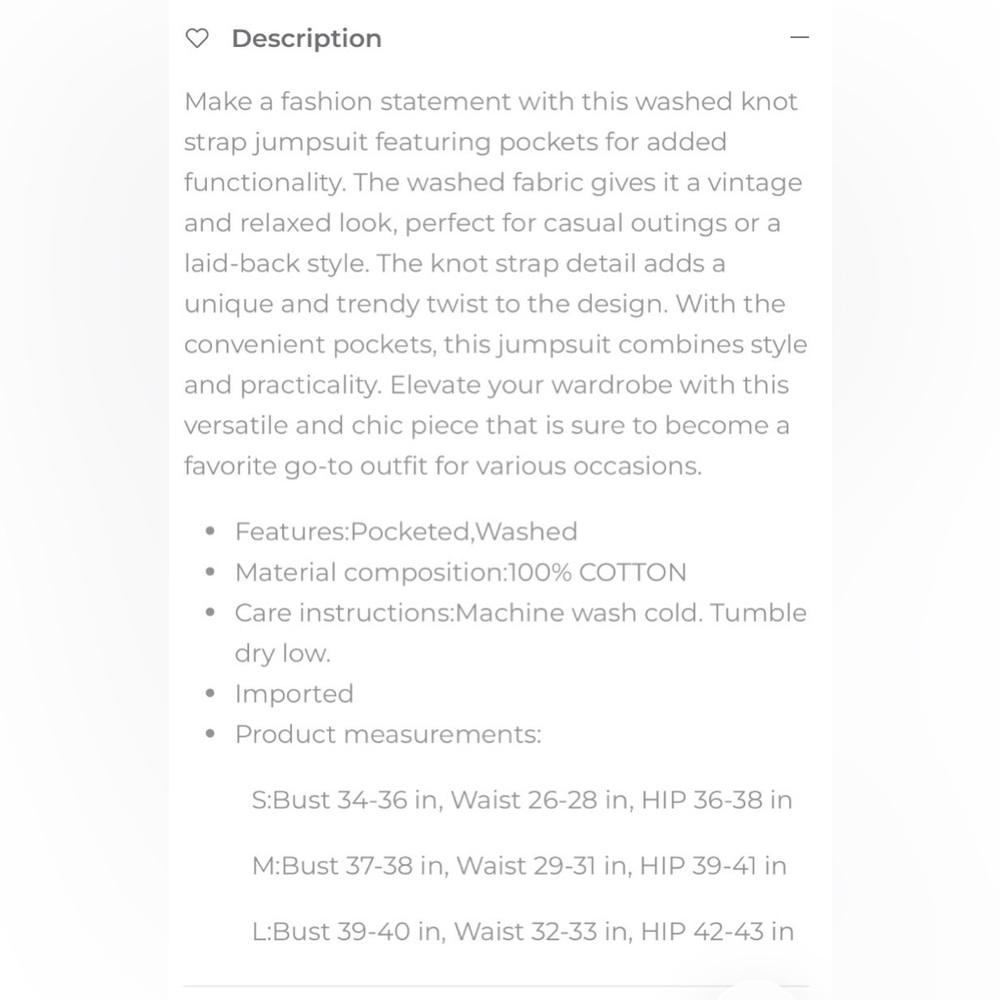Image resolution: width=1000 pixels, height=1000 pixels.
Task: Click the bullet before Material composition
Action: (210, 572)
